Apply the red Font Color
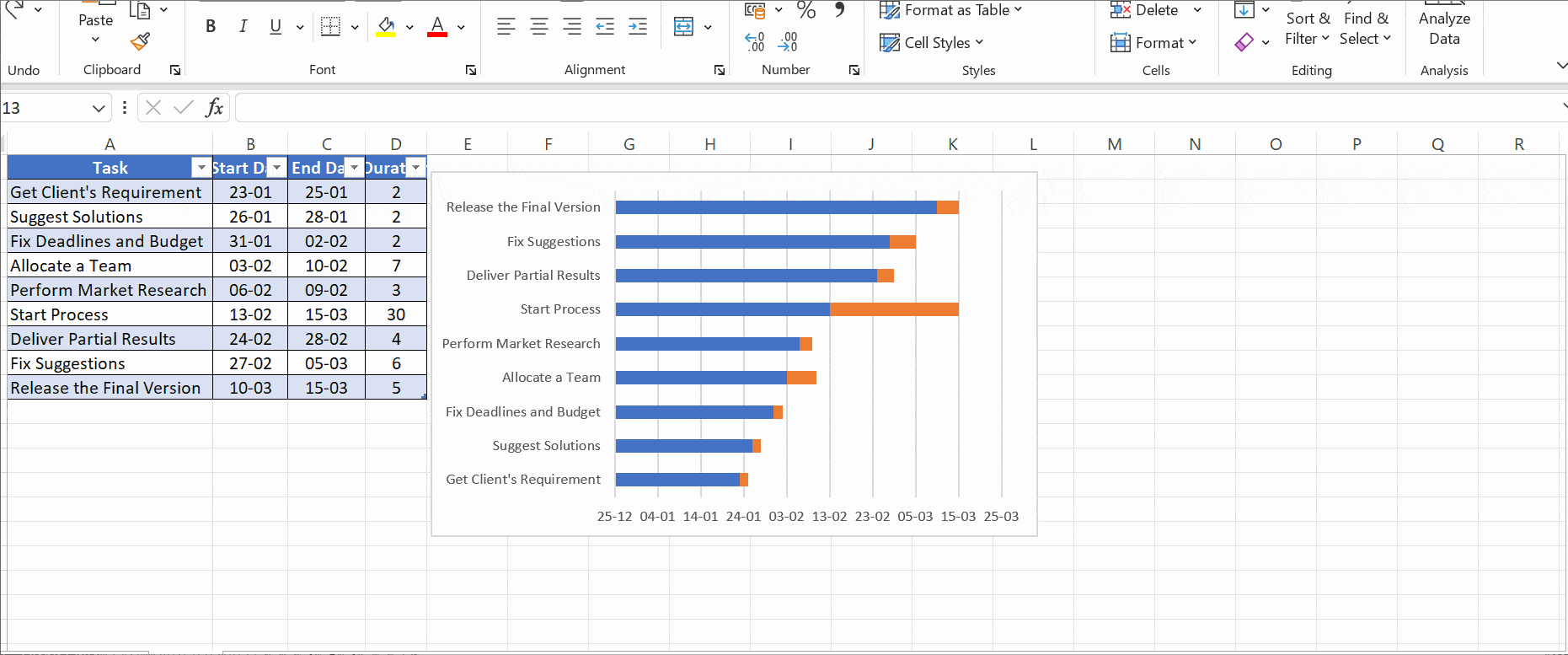The image size is (1568, 655). [437, 27]
